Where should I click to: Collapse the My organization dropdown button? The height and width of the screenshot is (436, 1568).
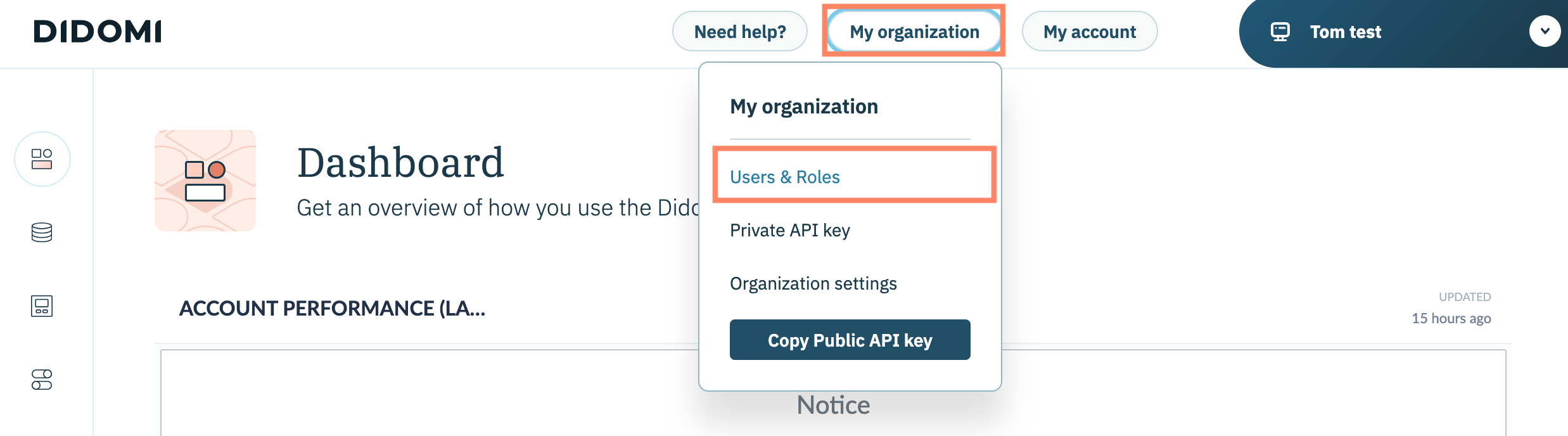[914, 32]
